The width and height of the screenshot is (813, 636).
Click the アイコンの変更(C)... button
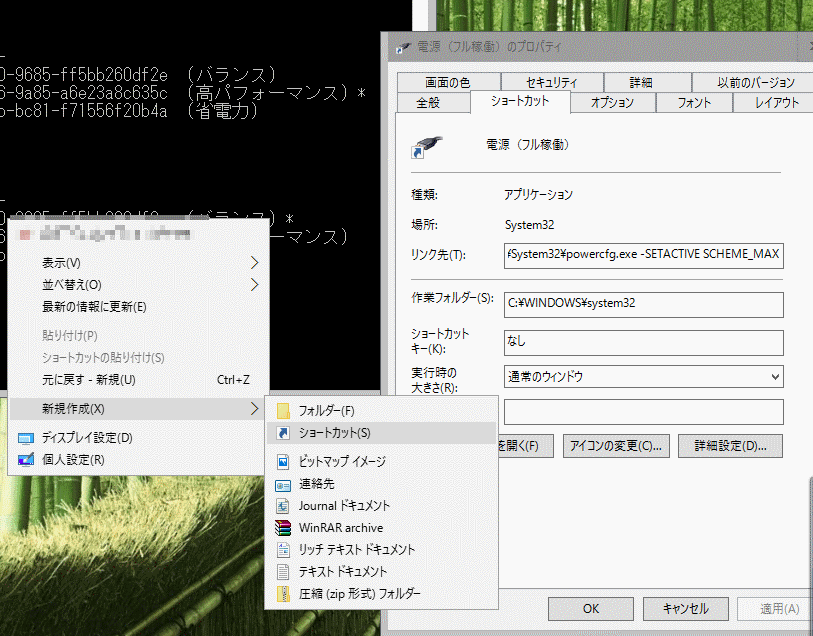coord(616,446)
